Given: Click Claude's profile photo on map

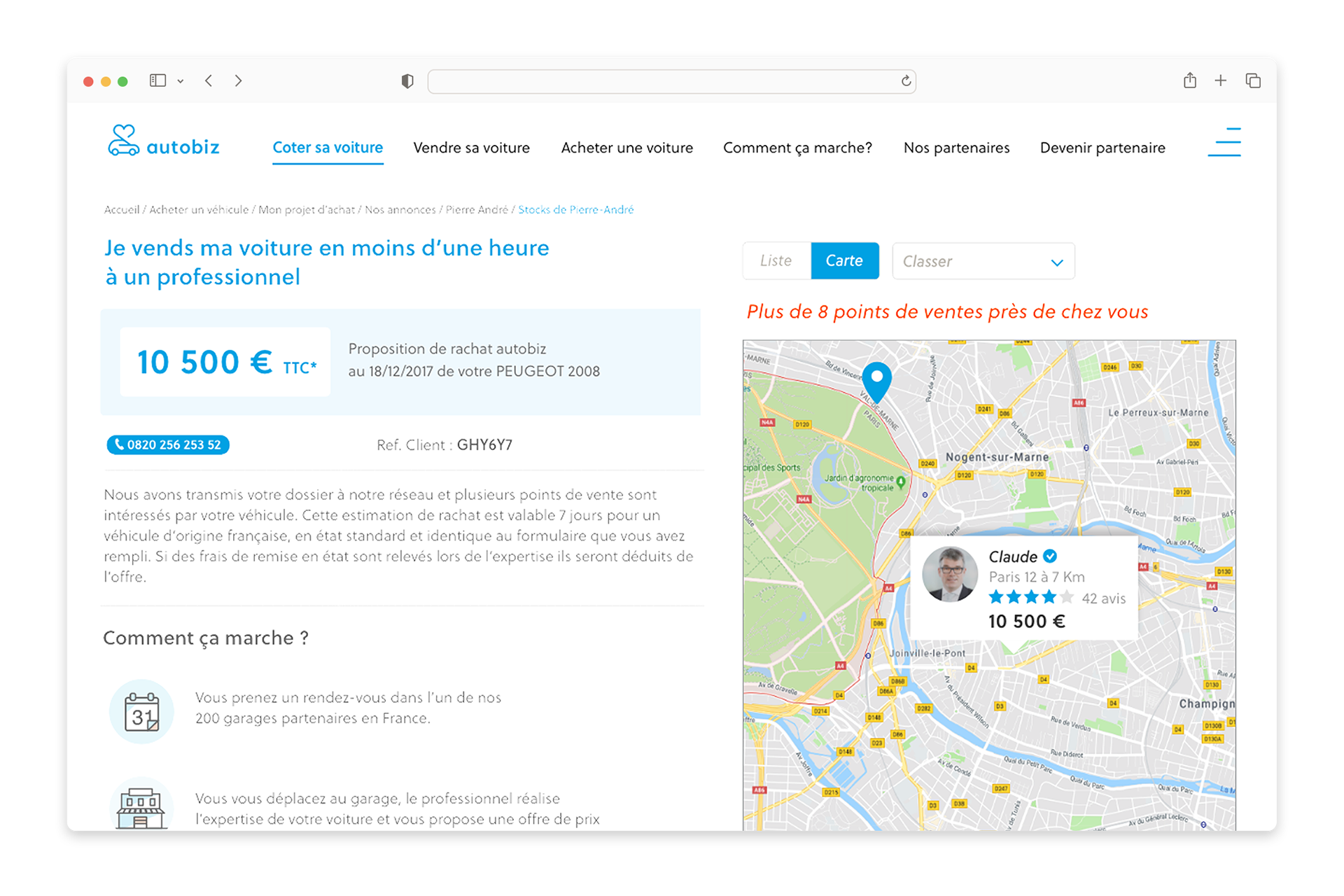Looking at the screenshot, I should point(950,575).
